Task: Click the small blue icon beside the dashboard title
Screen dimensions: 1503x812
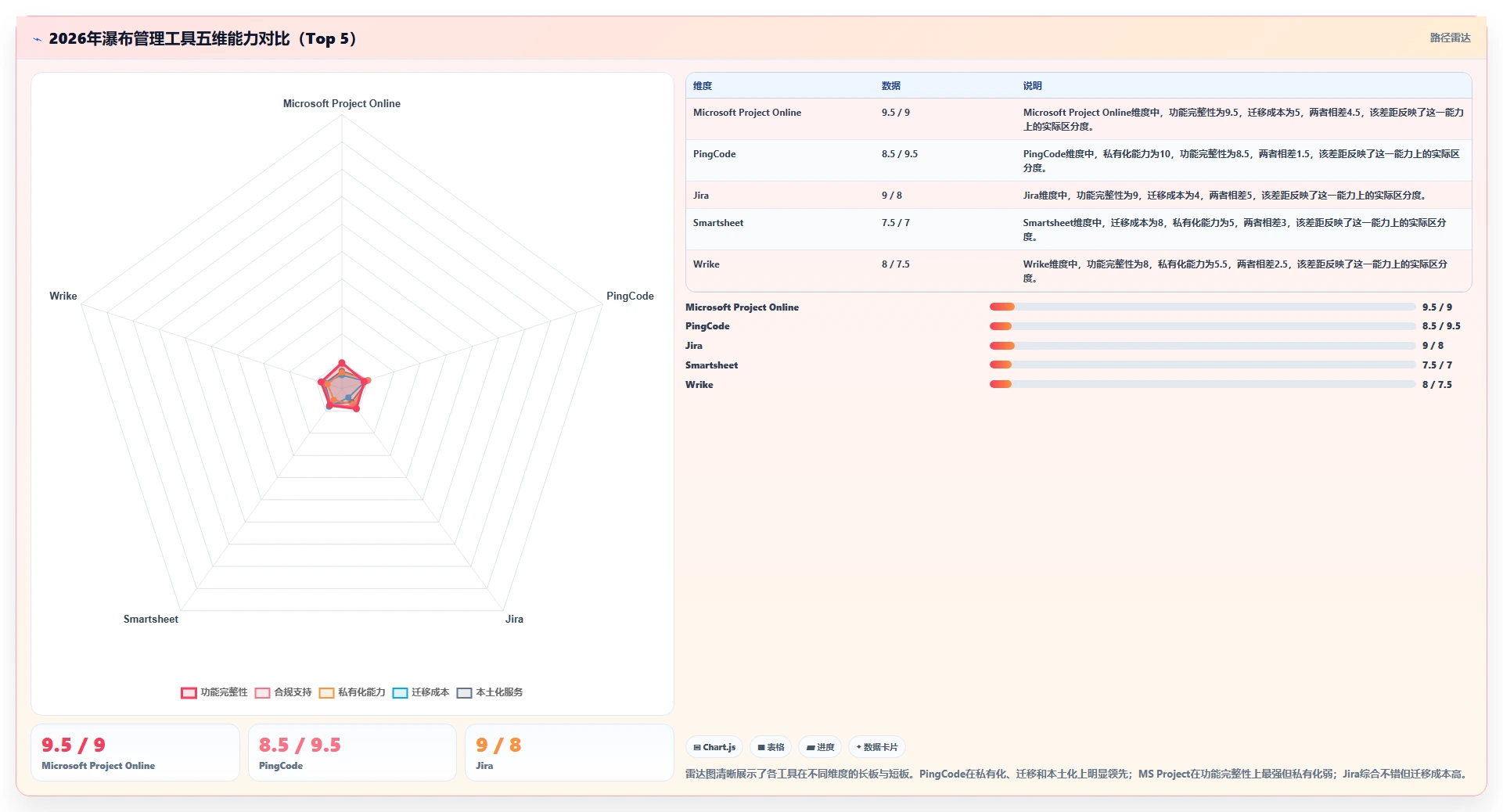Action: [37, 39]
